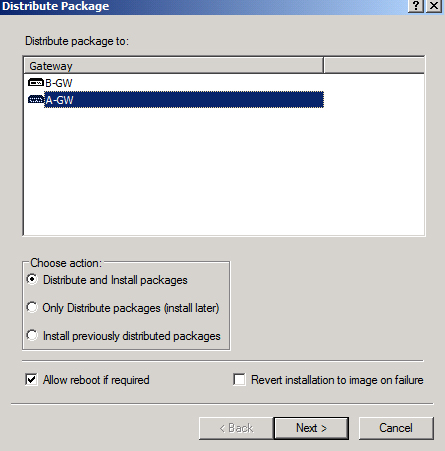Viewport: 445px width, 451px height.
Task: Uncheck Allow reboot if required
Action: click(x=31, y=379)
